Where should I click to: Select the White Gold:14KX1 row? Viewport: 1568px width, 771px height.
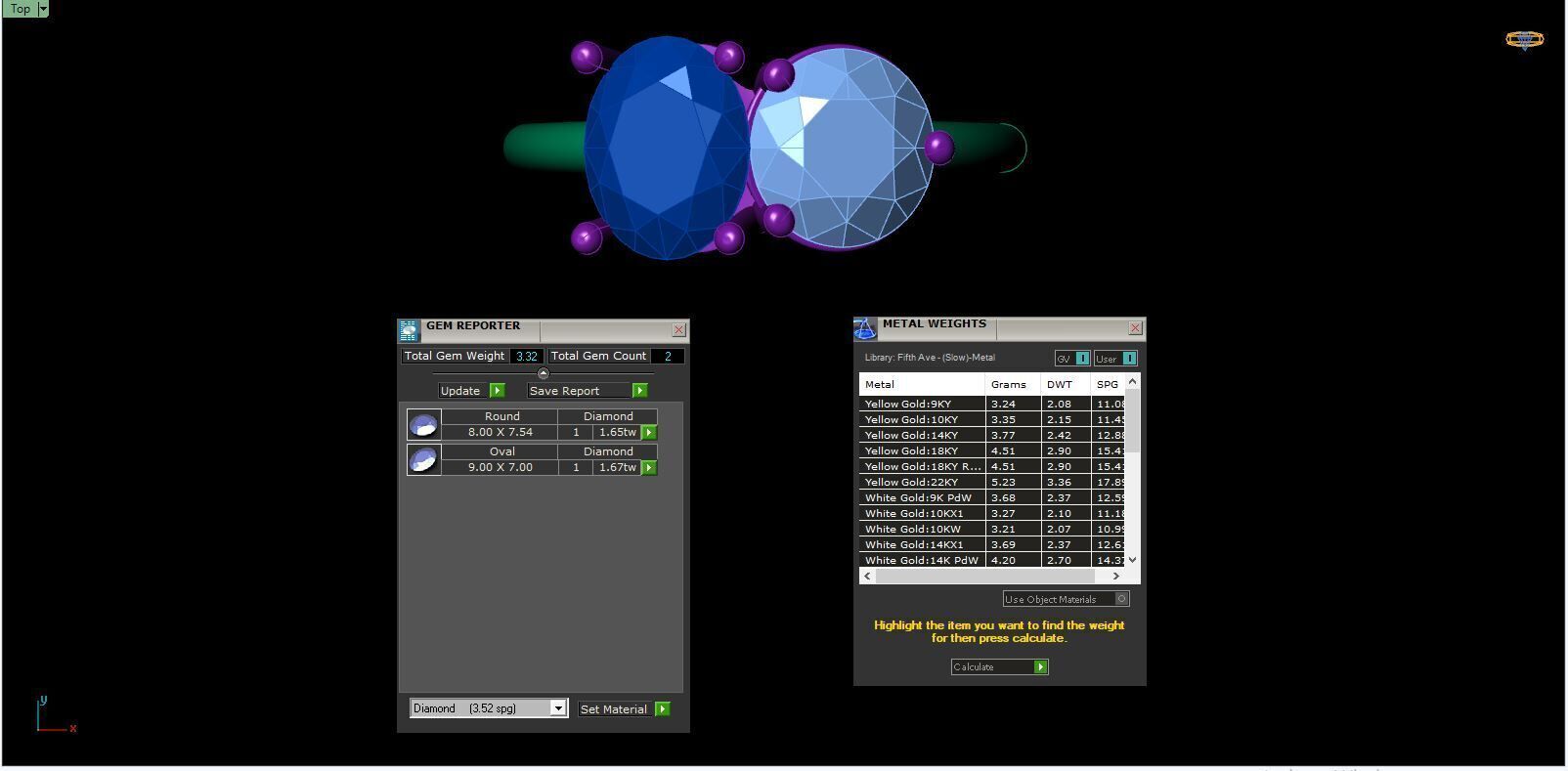pos(992,544)
